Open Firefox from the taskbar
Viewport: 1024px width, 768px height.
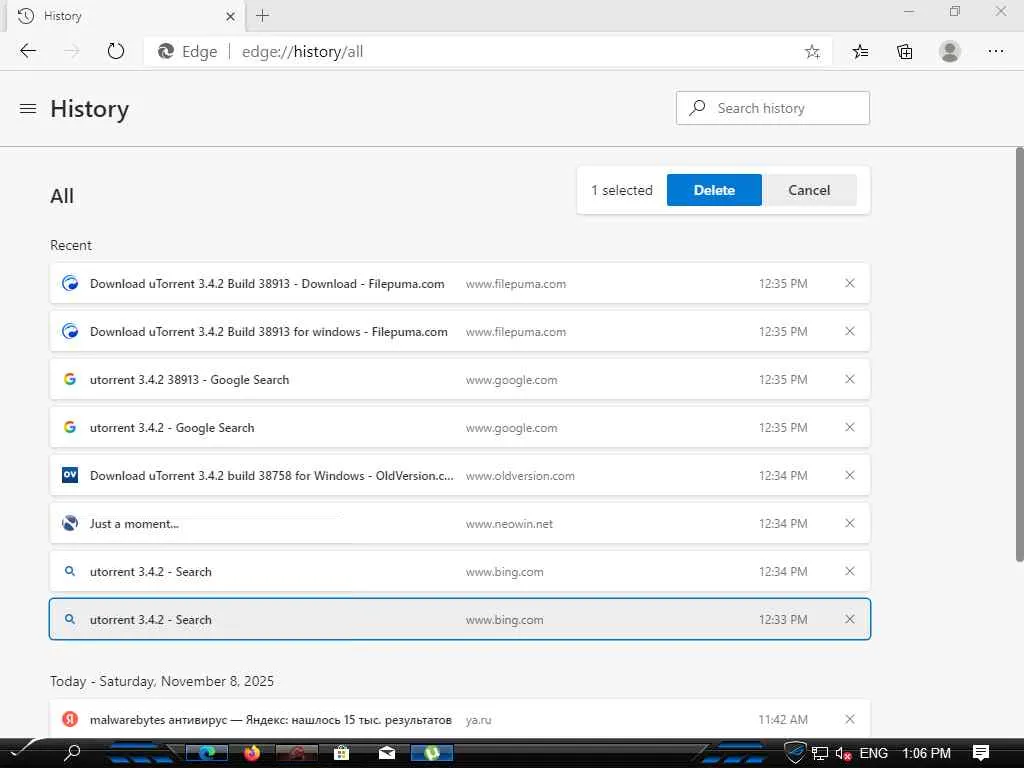coord(252,753)
